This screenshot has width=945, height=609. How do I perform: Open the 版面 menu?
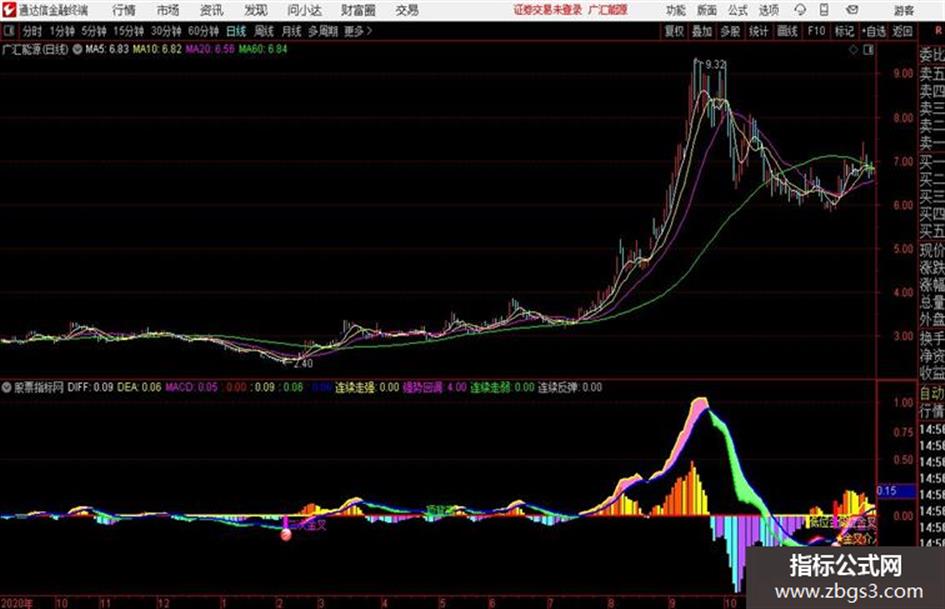tap(707, 10)
